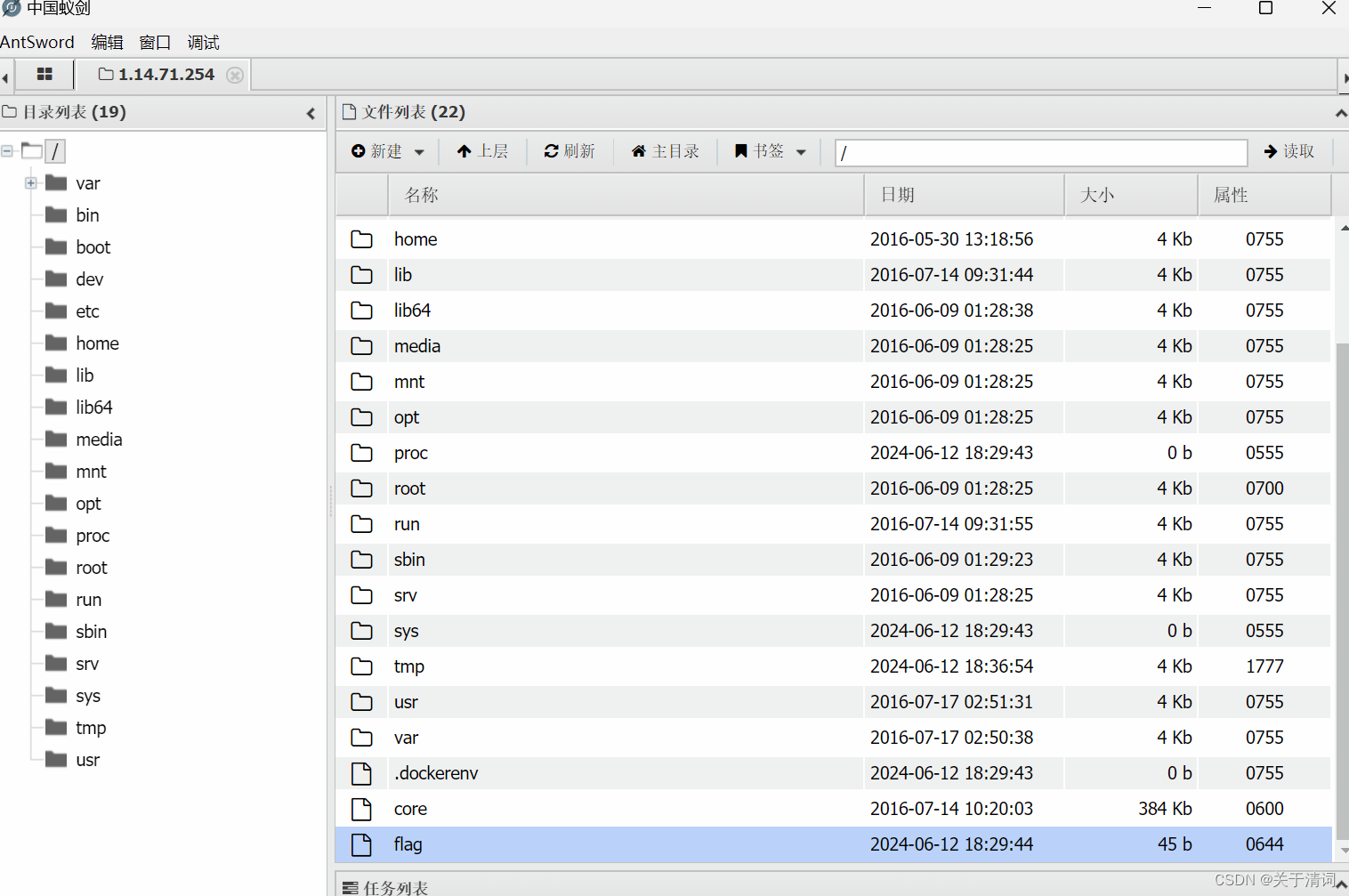Open the 编辑 menu
This screenshot has width=1349, height=896.
pyautogui.click(x=108, y=42)
